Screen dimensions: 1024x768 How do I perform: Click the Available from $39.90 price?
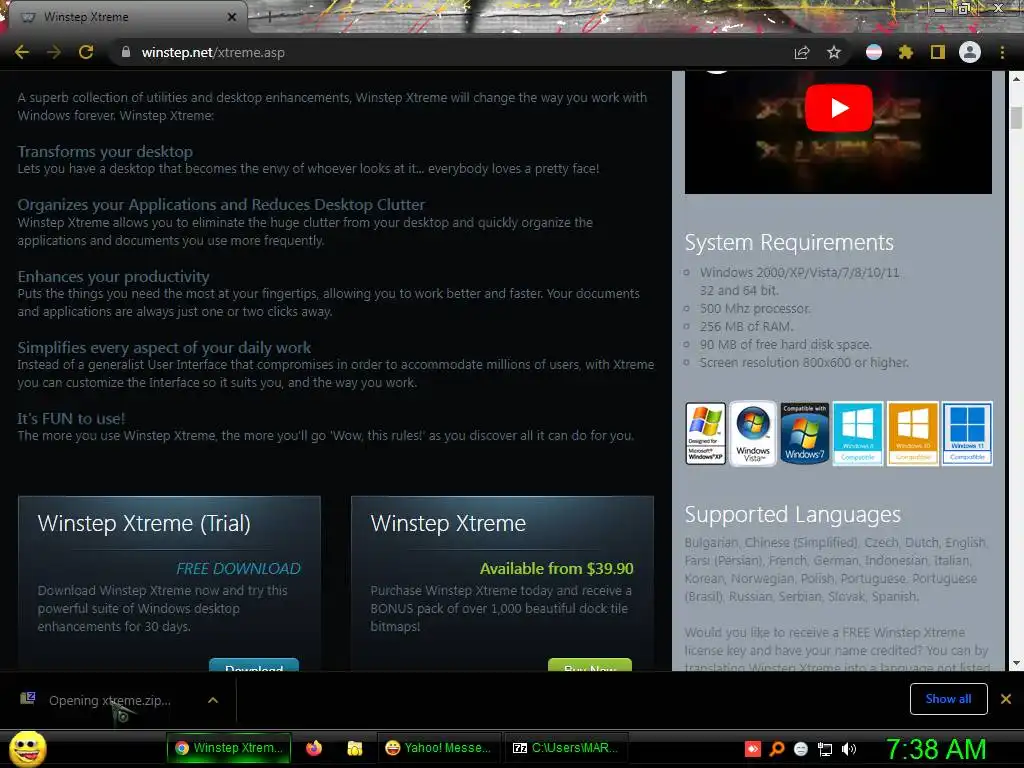click(556, 569)
